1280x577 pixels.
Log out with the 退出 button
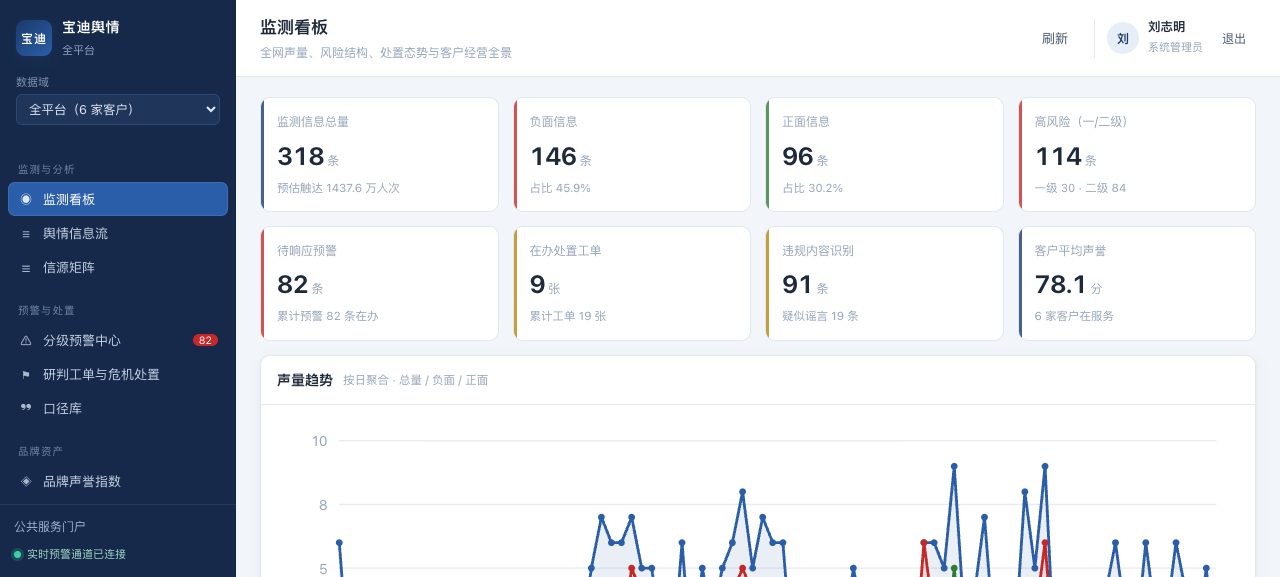pos(1234,38)
